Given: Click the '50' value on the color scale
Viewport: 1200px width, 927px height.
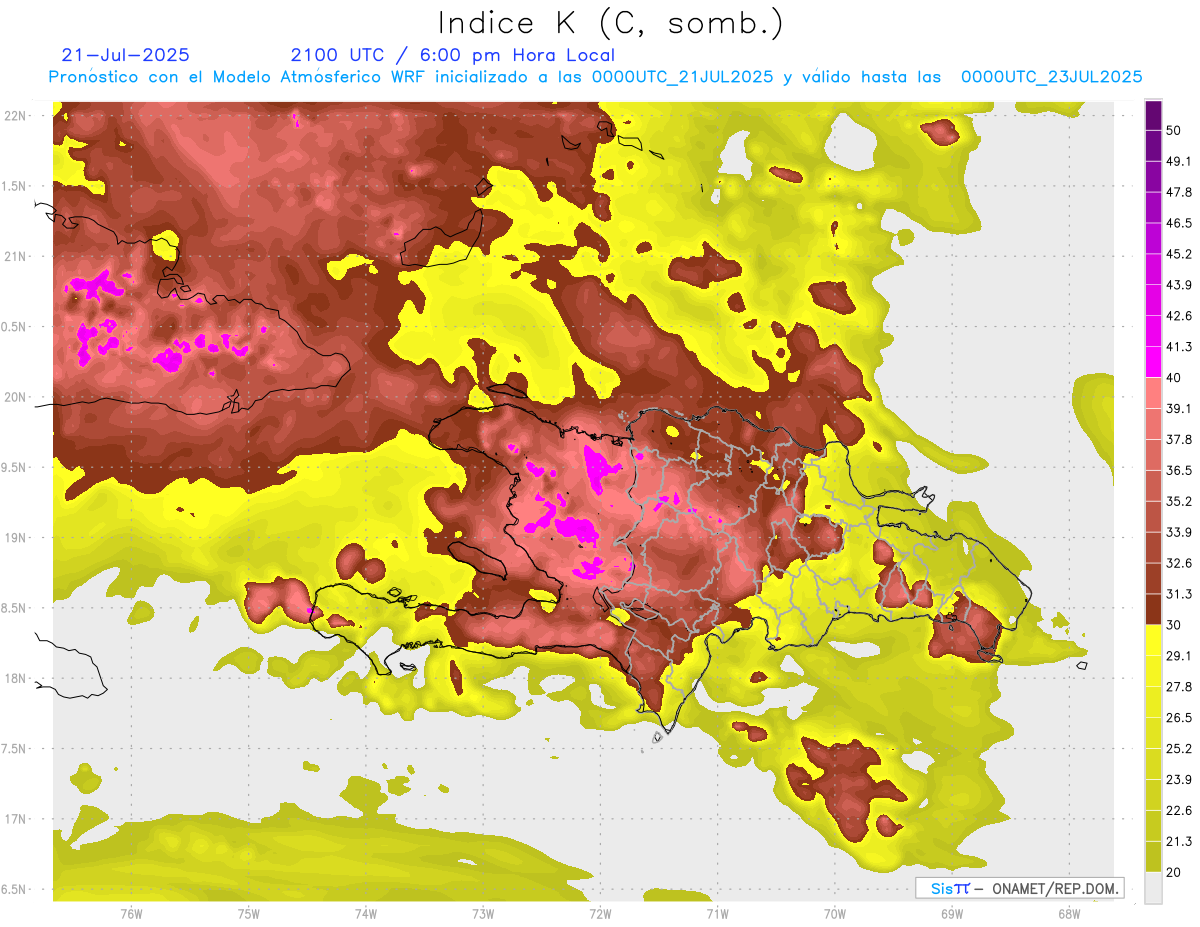Looking at the screenshot, I should click(1175, 131).
